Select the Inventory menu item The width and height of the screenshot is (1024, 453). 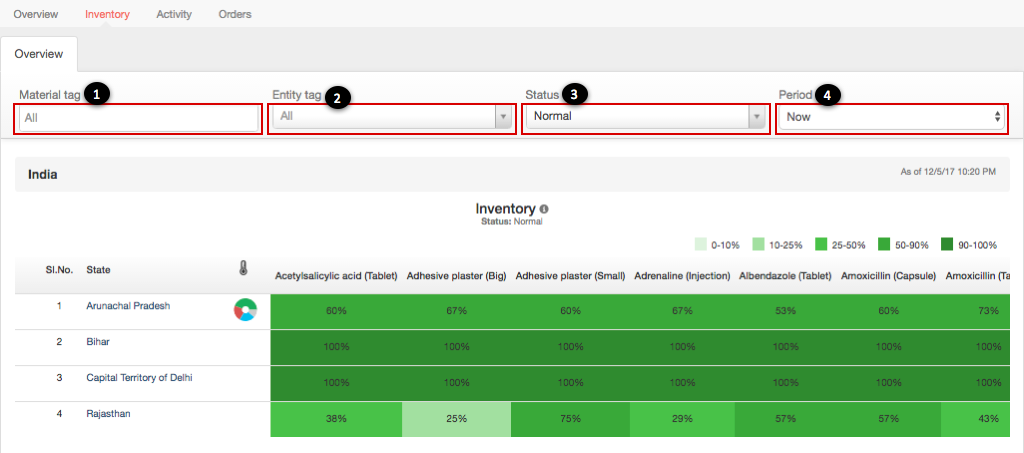click(107, 14)
